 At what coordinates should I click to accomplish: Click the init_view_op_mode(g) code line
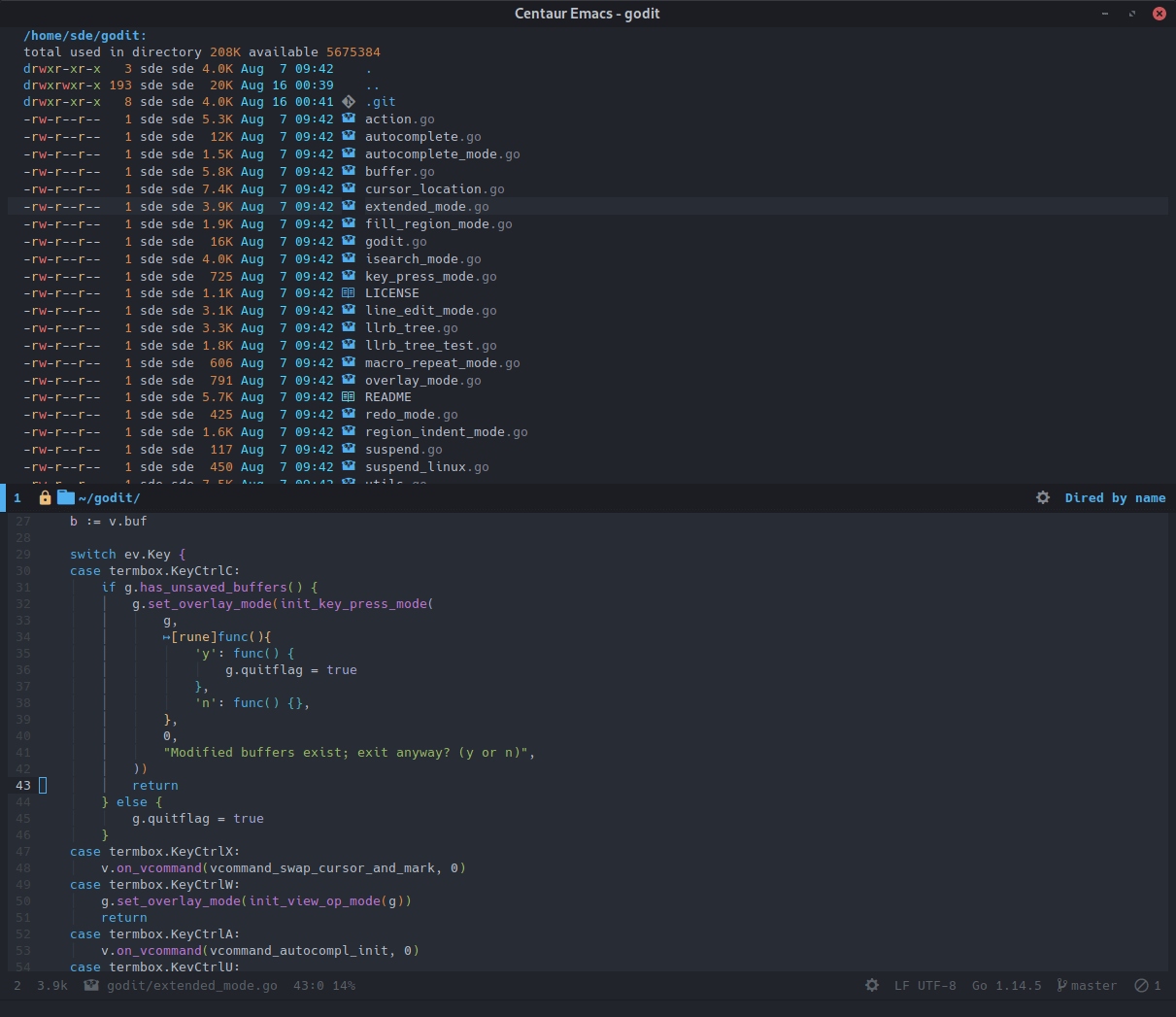(x=256, y=901)
